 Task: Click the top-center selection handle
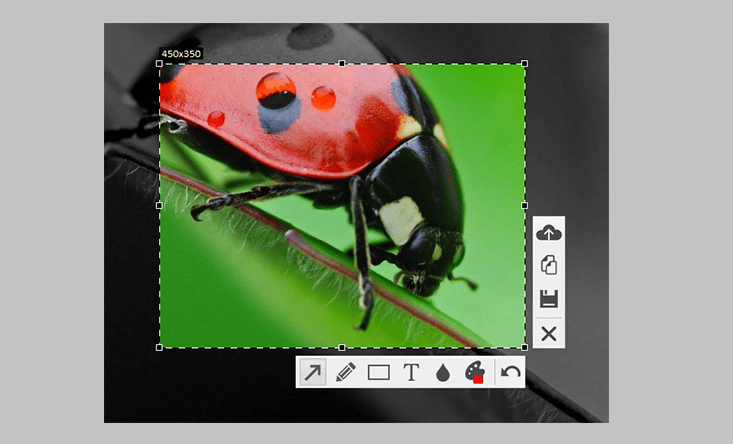342,64
